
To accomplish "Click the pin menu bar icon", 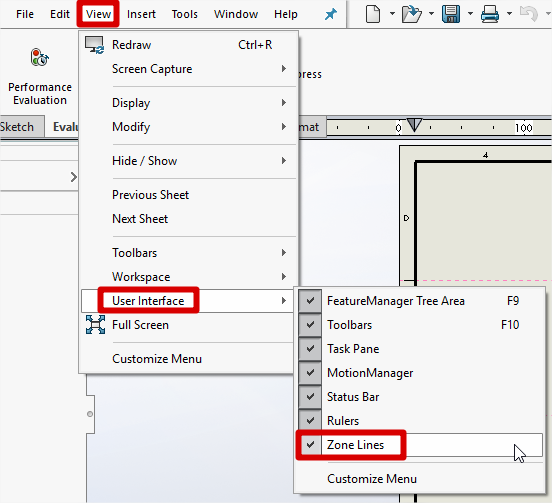I will point(331,14).
